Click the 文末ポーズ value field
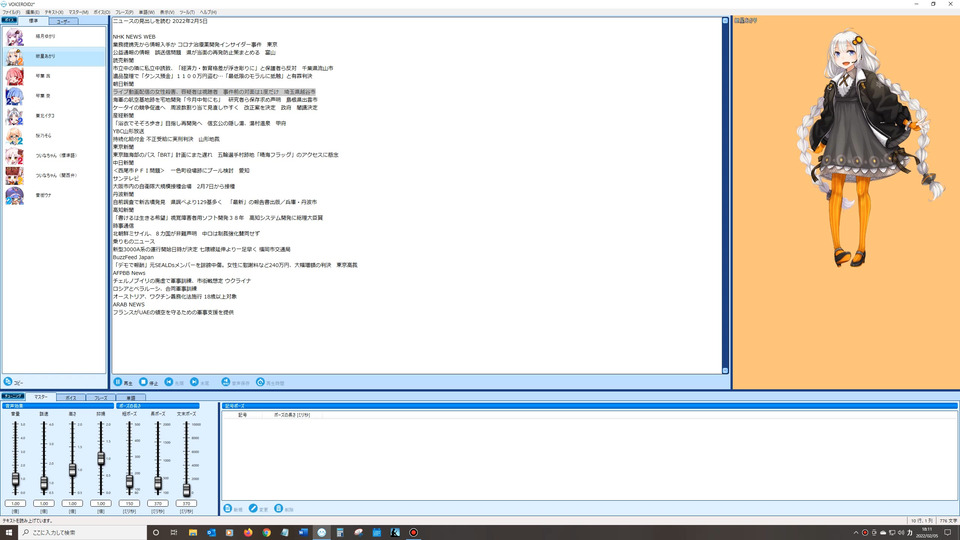This screenshot has width=960, height=540. [x=186, y=503]
